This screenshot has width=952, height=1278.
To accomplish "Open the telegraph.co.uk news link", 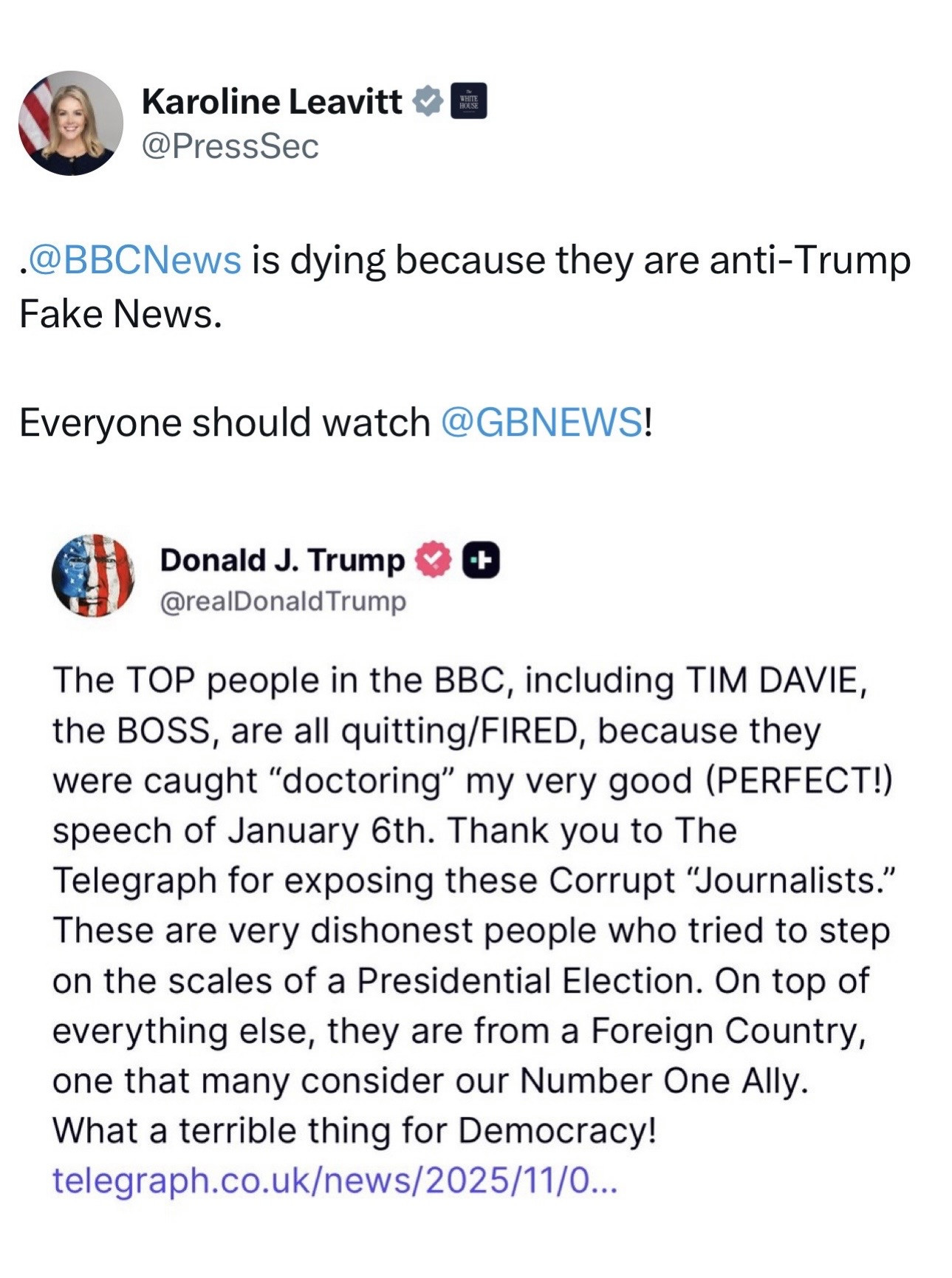I will [333, 1180].
